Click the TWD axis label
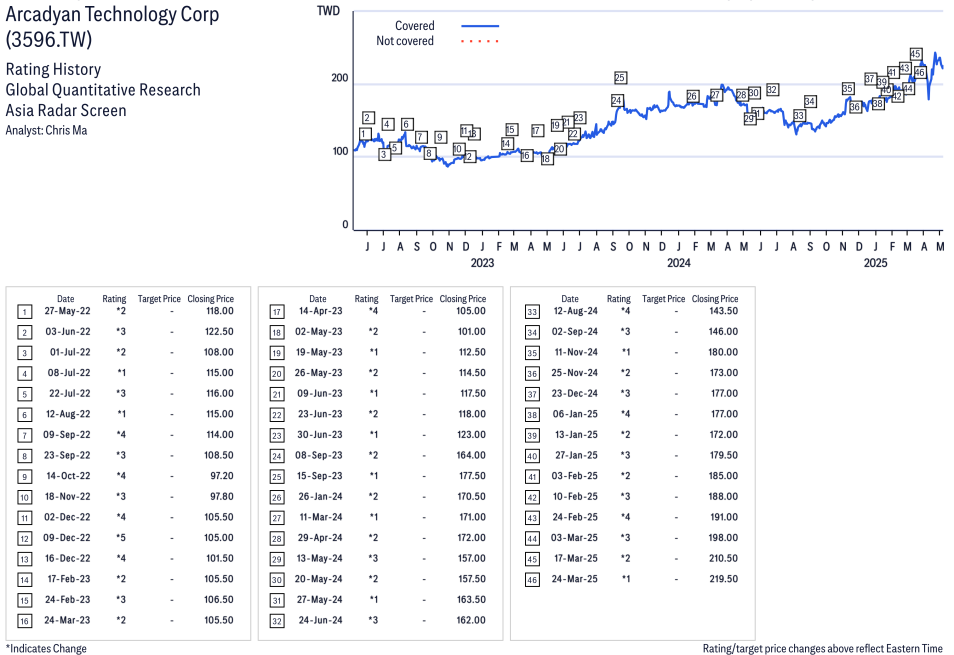Viewport: 954px width, 655px height. coord(329,11)
